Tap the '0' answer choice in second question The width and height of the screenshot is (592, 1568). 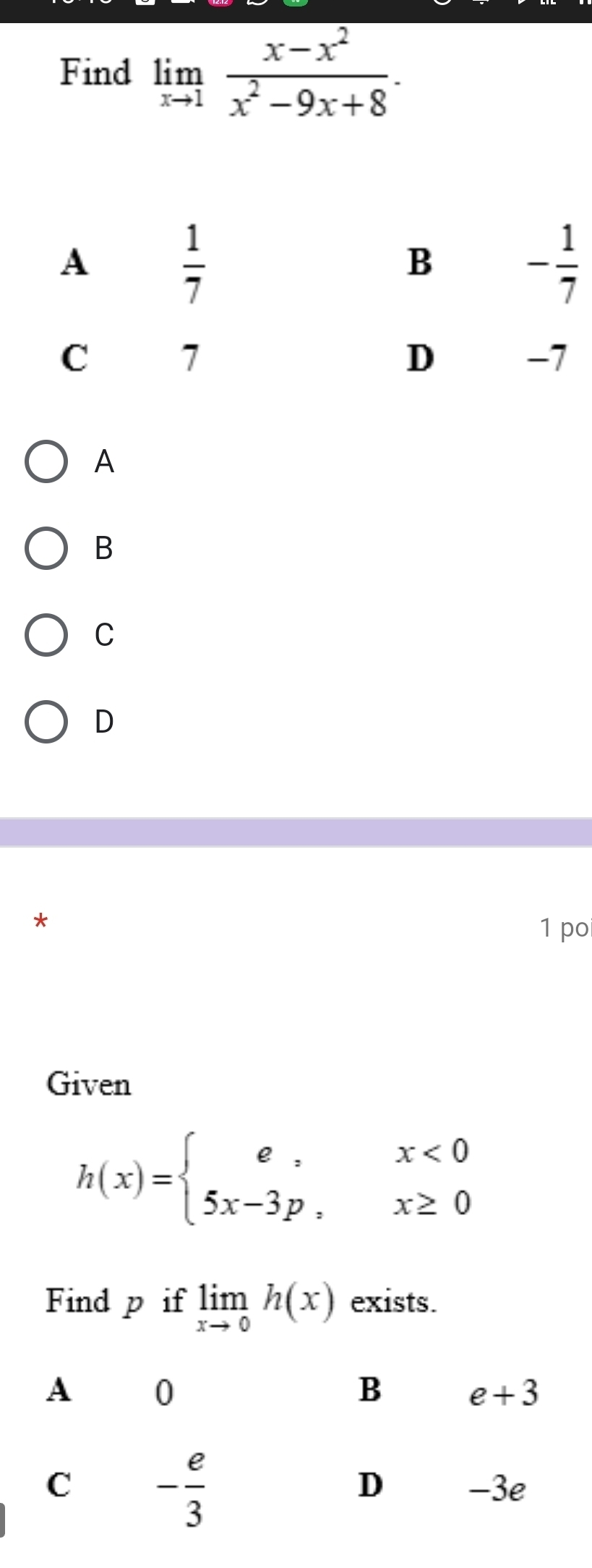(165, 1392)
